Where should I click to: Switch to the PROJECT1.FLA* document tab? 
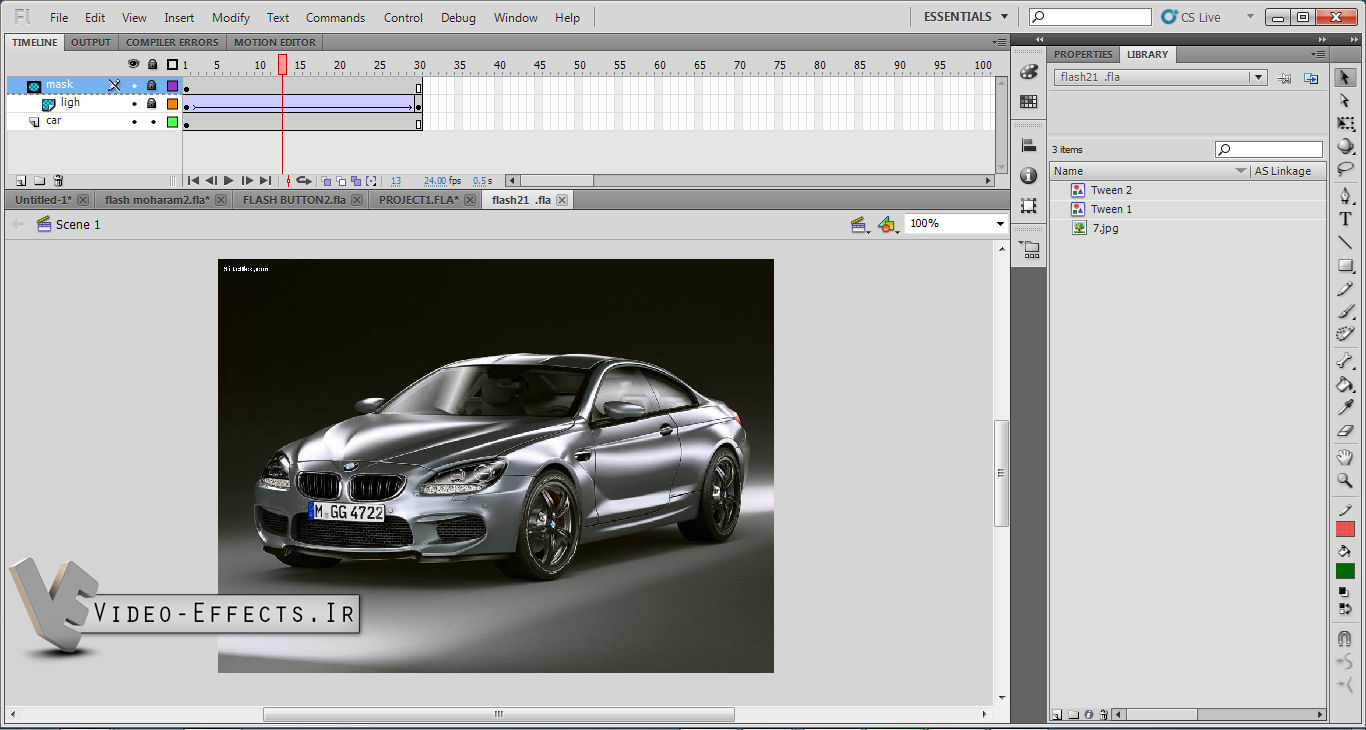[x=427, y=200]
